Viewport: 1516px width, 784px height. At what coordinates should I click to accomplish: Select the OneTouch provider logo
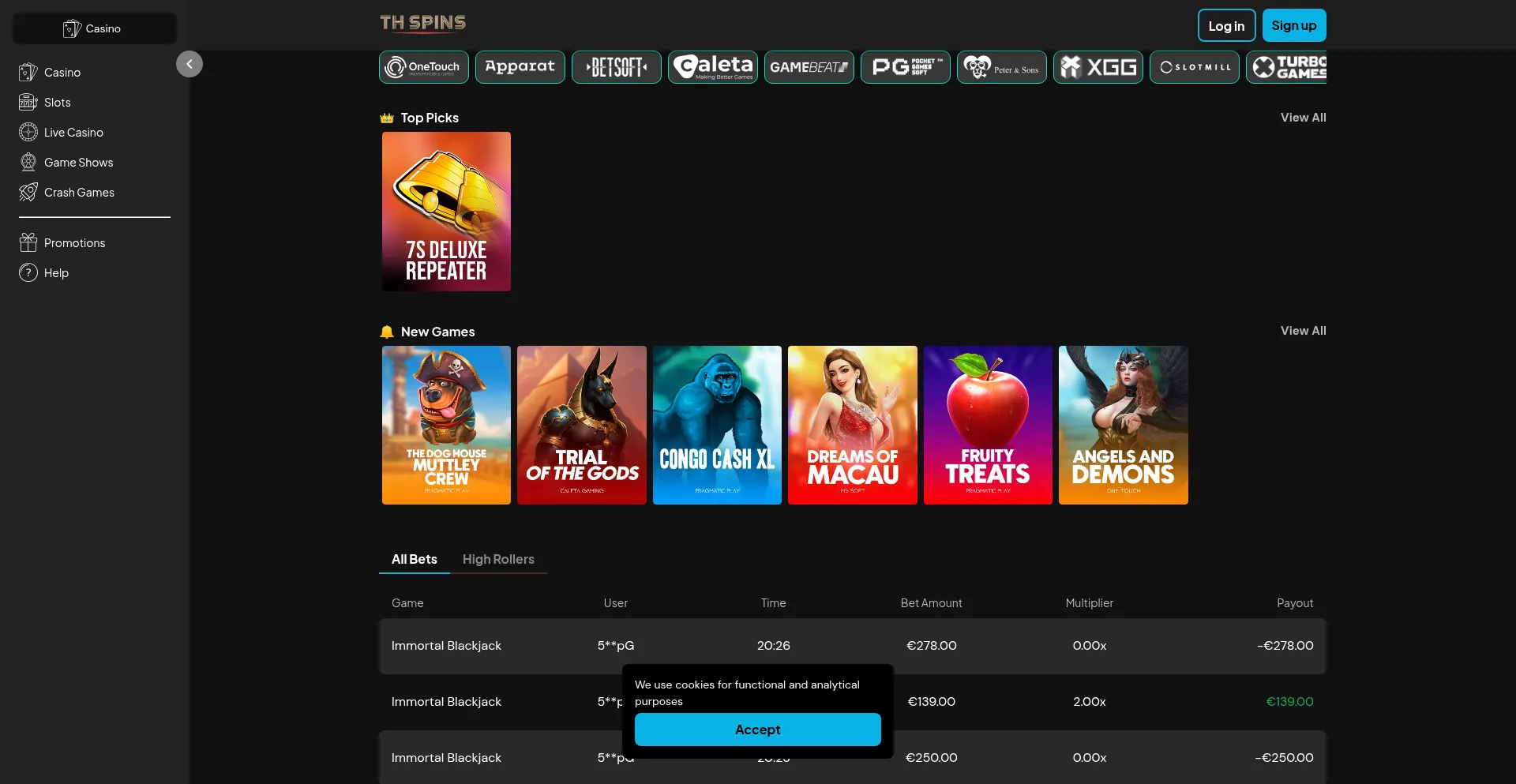click(x=424, y=67)
